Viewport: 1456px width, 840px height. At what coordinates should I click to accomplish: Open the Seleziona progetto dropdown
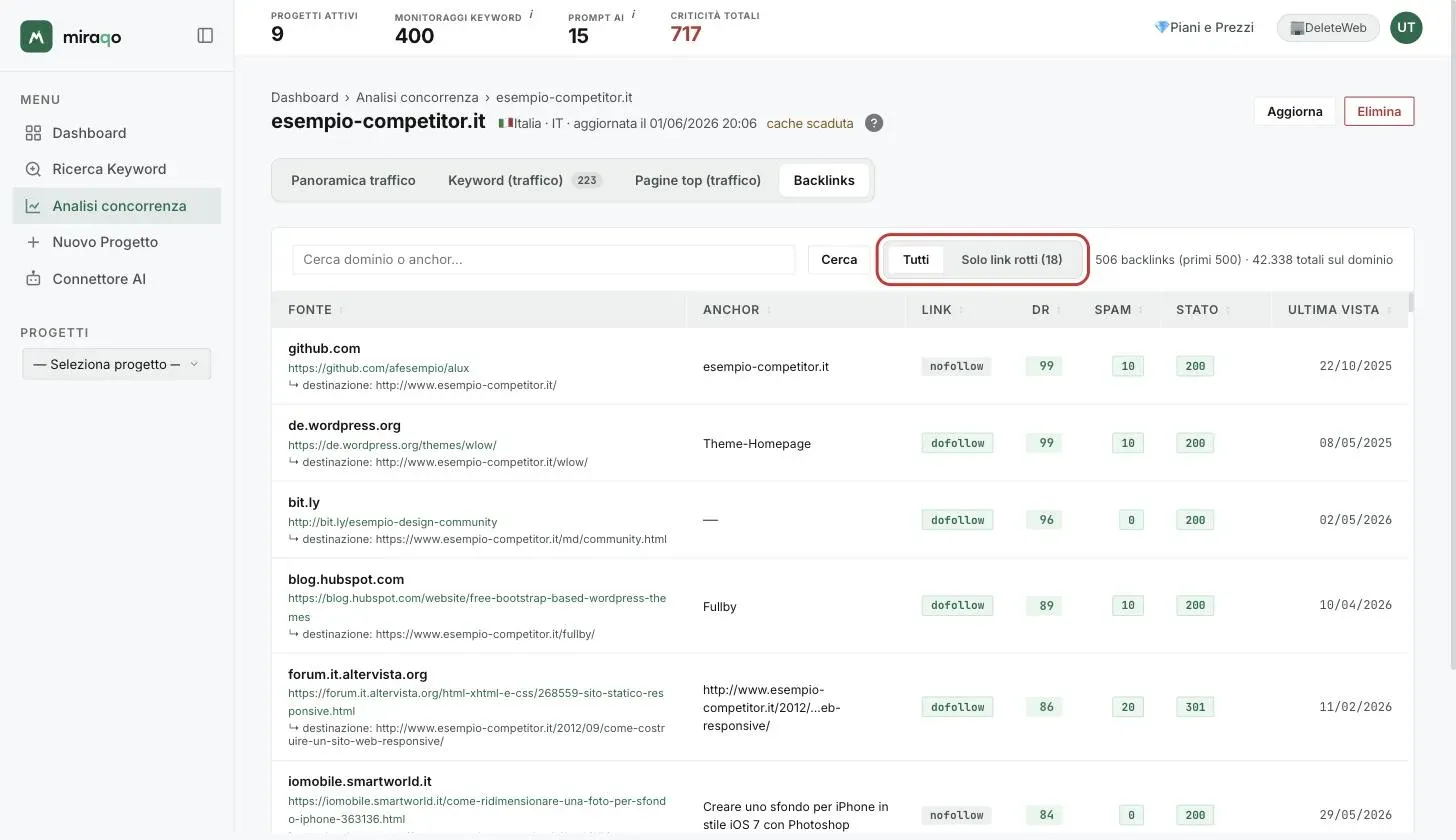tap(117, 364)
